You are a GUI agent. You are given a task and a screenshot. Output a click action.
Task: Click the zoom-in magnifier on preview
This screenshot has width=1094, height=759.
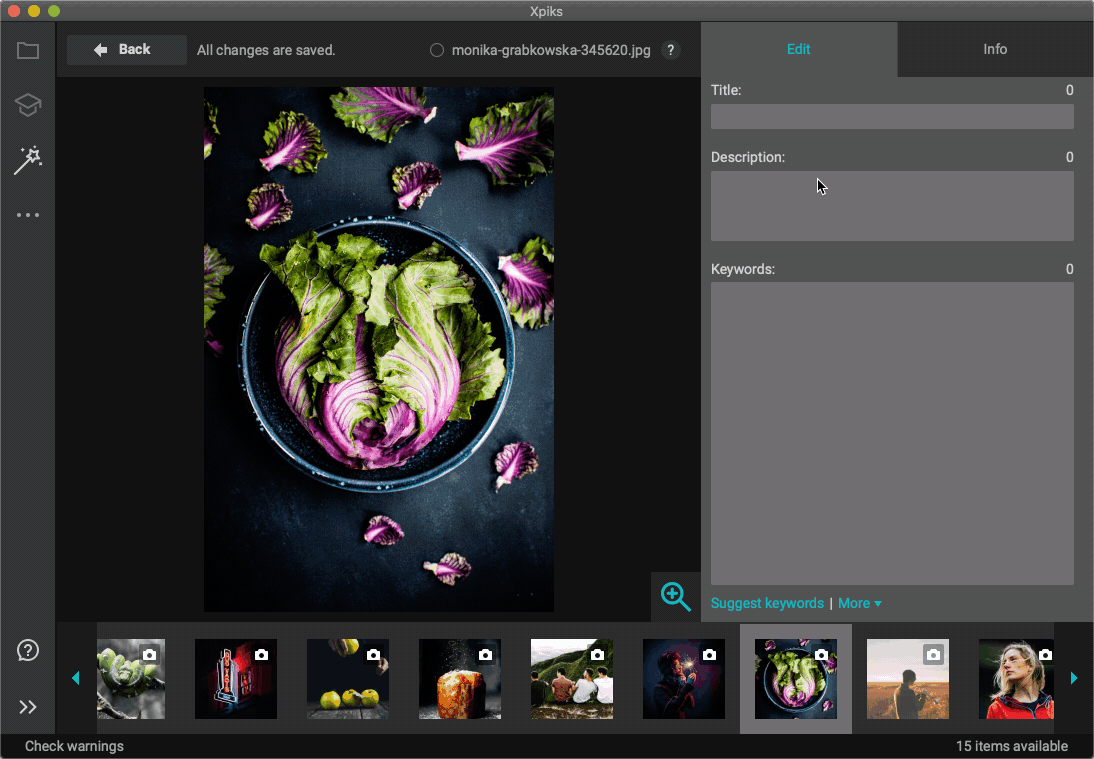tap(676, 597)
